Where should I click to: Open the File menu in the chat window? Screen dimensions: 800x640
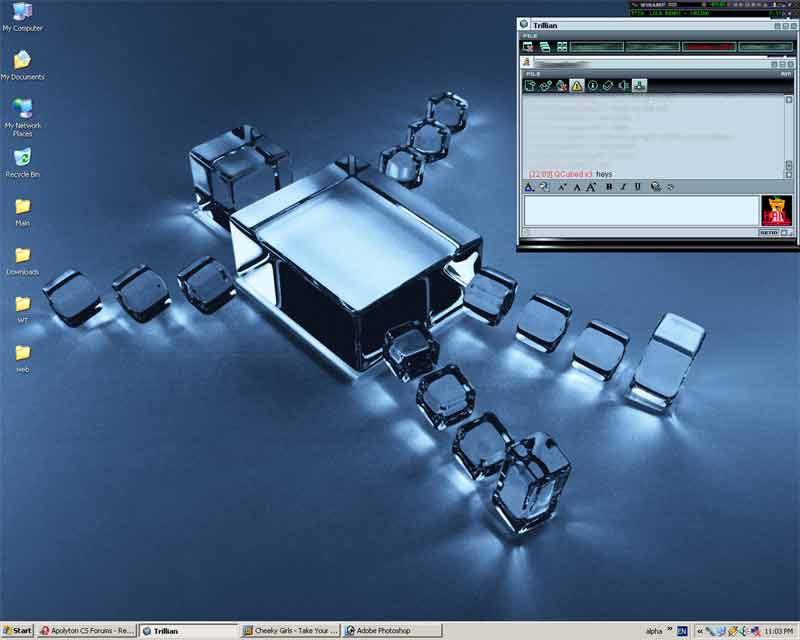(533, 73)
